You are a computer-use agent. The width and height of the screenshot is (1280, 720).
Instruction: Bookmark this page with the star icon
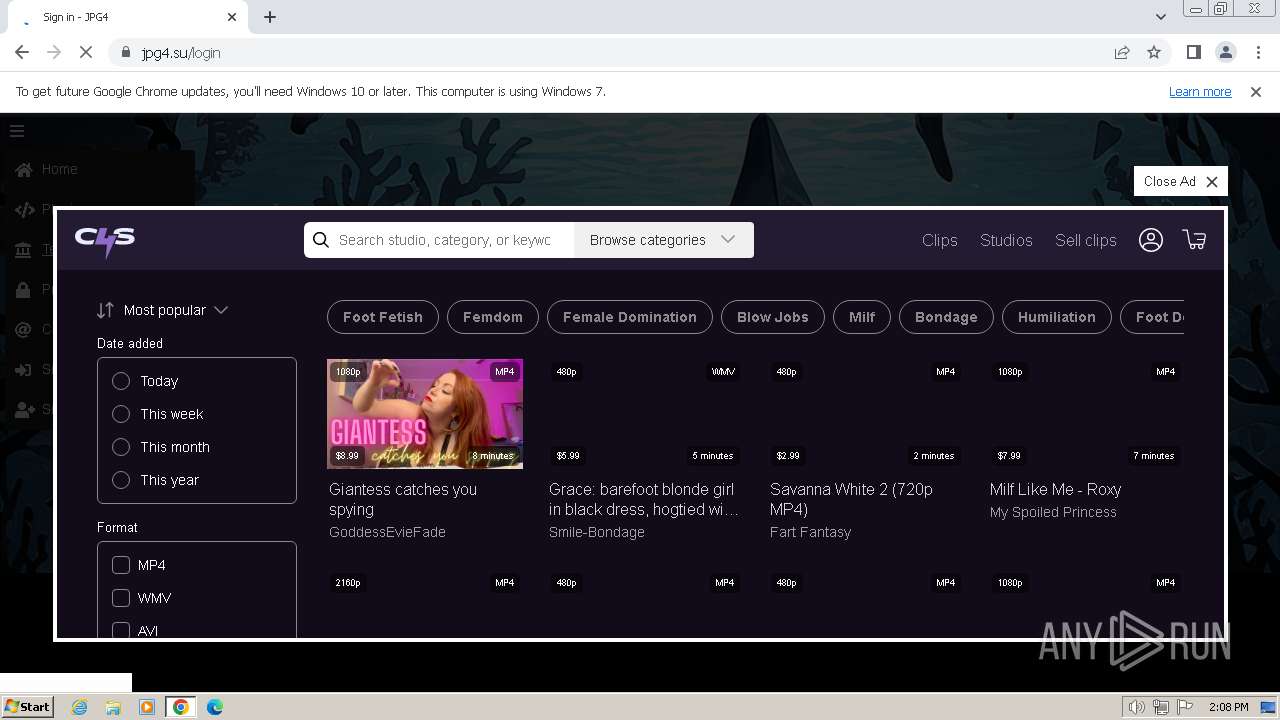(x=1154, y=52)
